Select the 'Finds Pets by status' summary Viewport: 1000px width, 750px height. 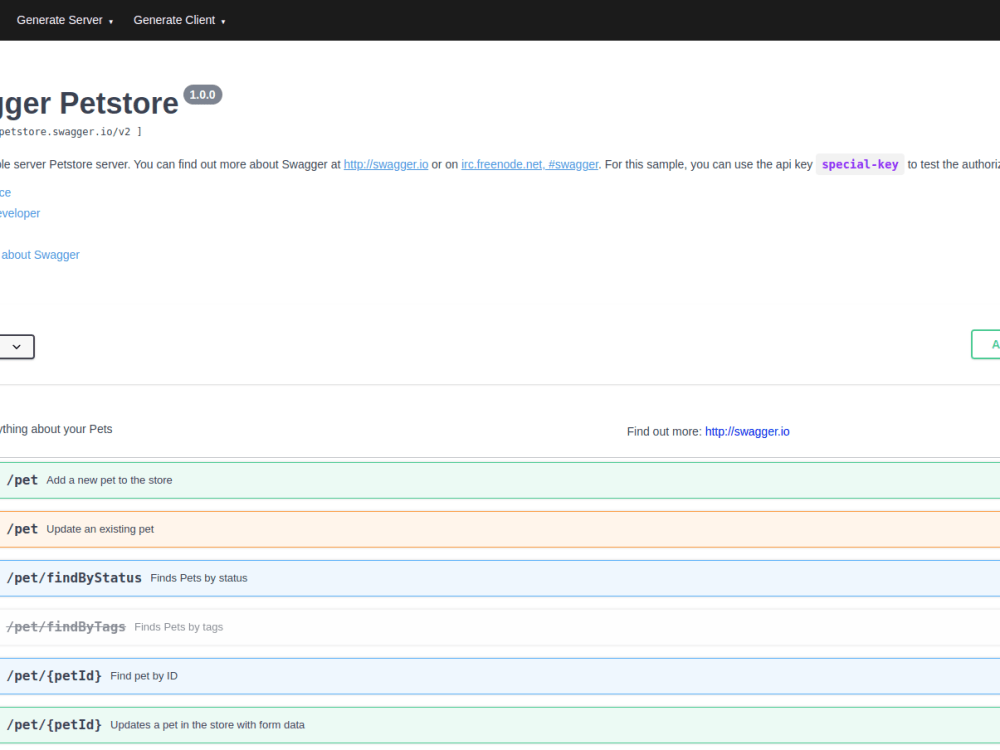click(x=199, y=578)
